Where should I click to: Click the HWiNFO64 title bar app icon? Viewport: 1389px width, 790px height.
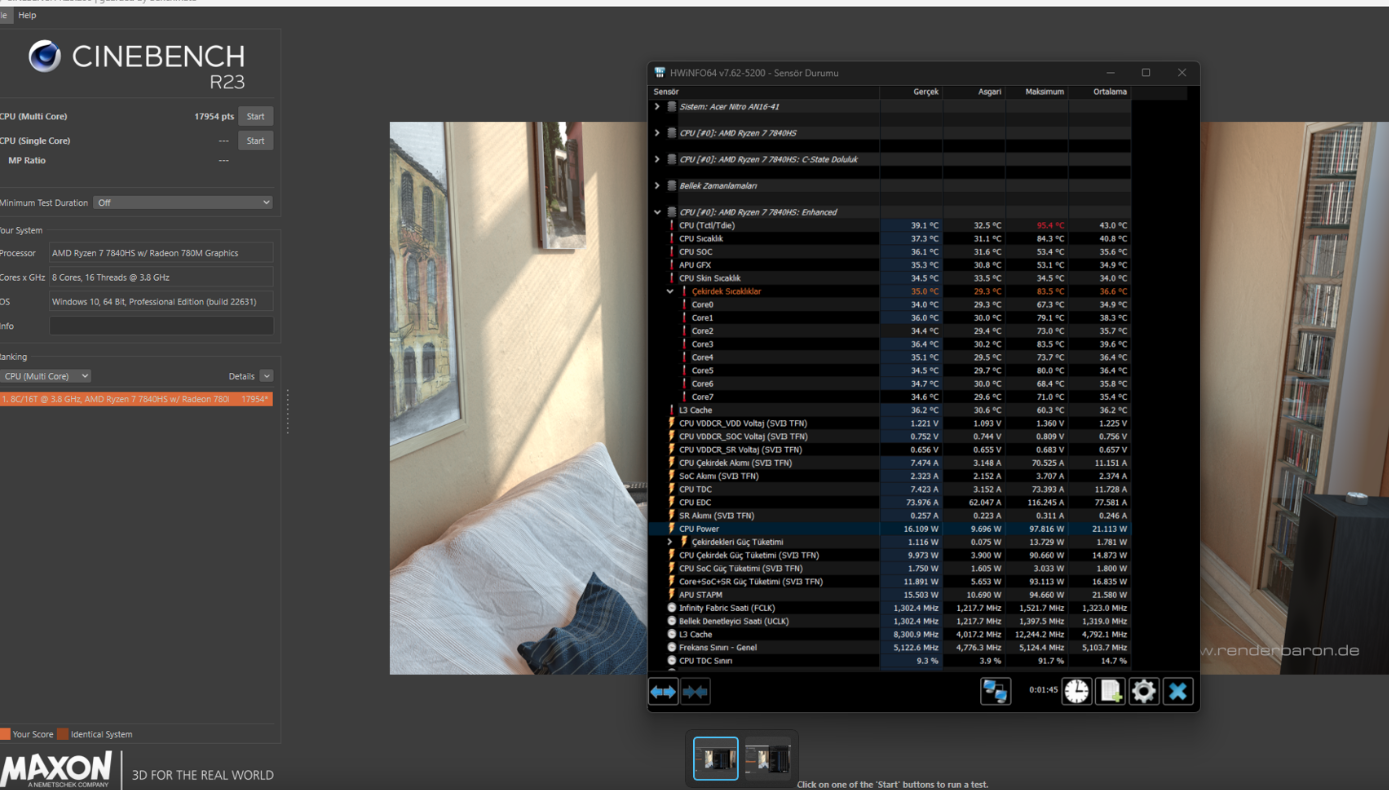[660, 73]
